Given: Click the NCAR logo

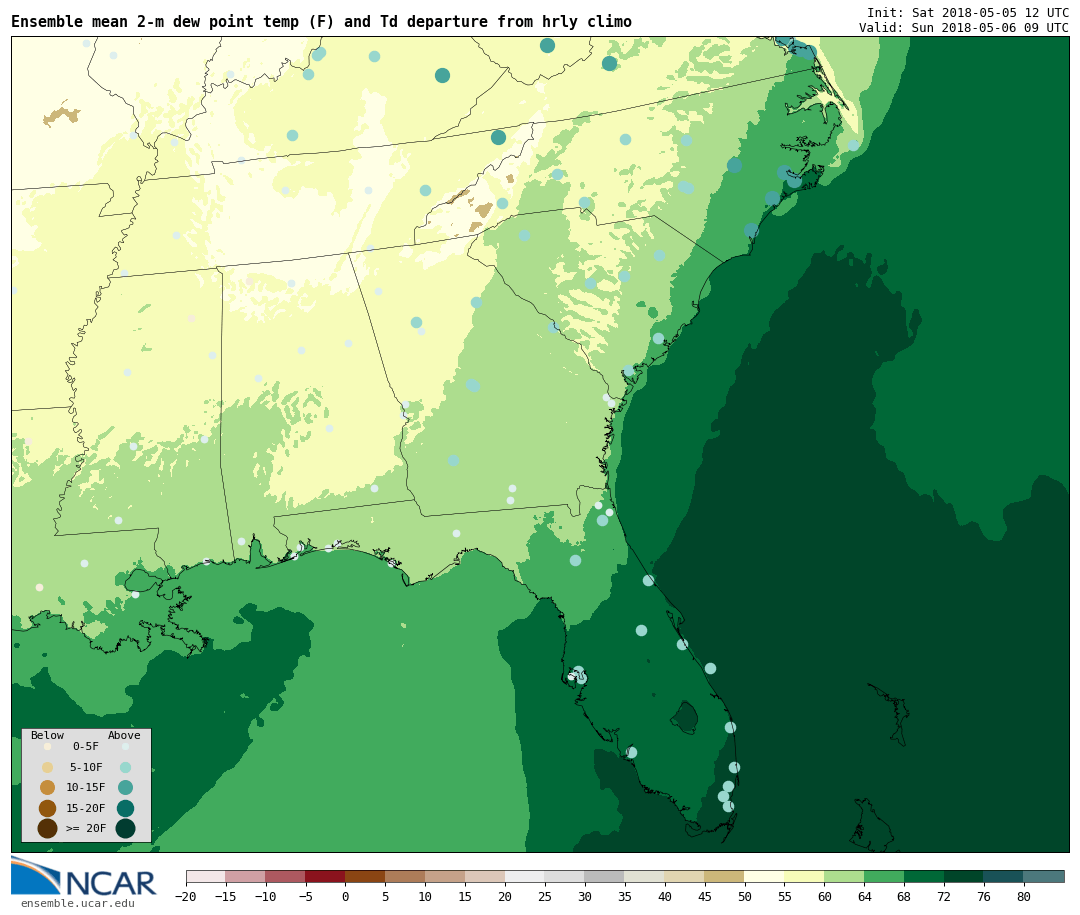Looking at the screenshot, I should [84, 876].
